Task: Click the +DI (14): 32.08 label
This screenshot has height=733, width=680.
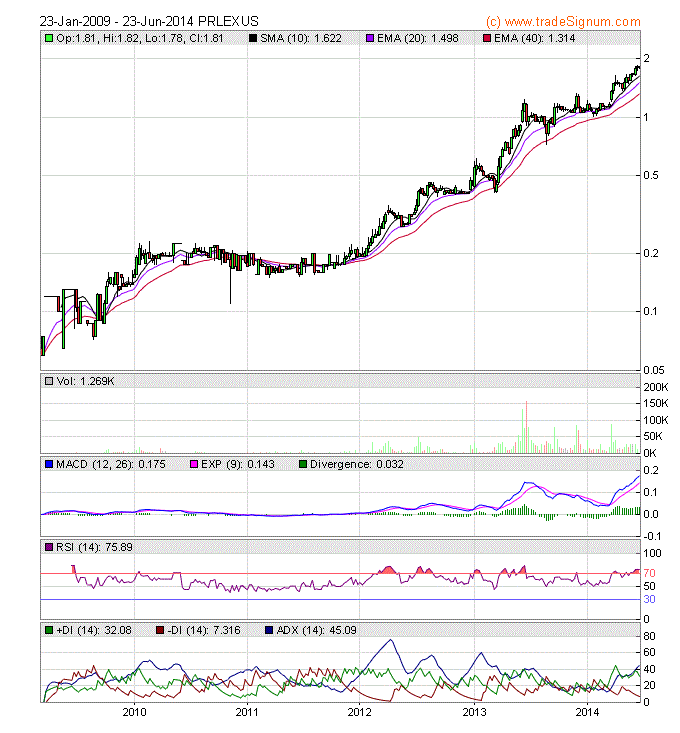Action: 94,630
